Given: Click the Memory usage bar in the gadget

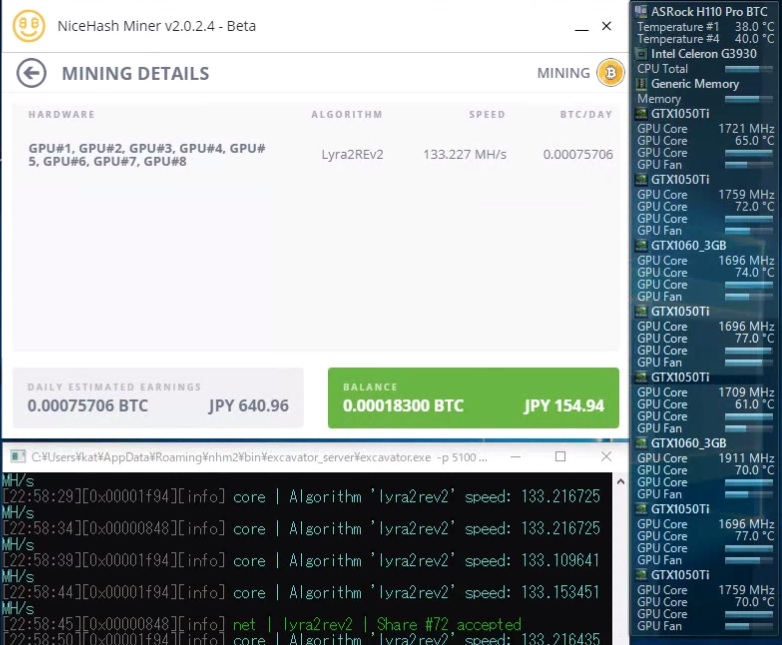Looking at the screenshot, I should pos(749,99).
